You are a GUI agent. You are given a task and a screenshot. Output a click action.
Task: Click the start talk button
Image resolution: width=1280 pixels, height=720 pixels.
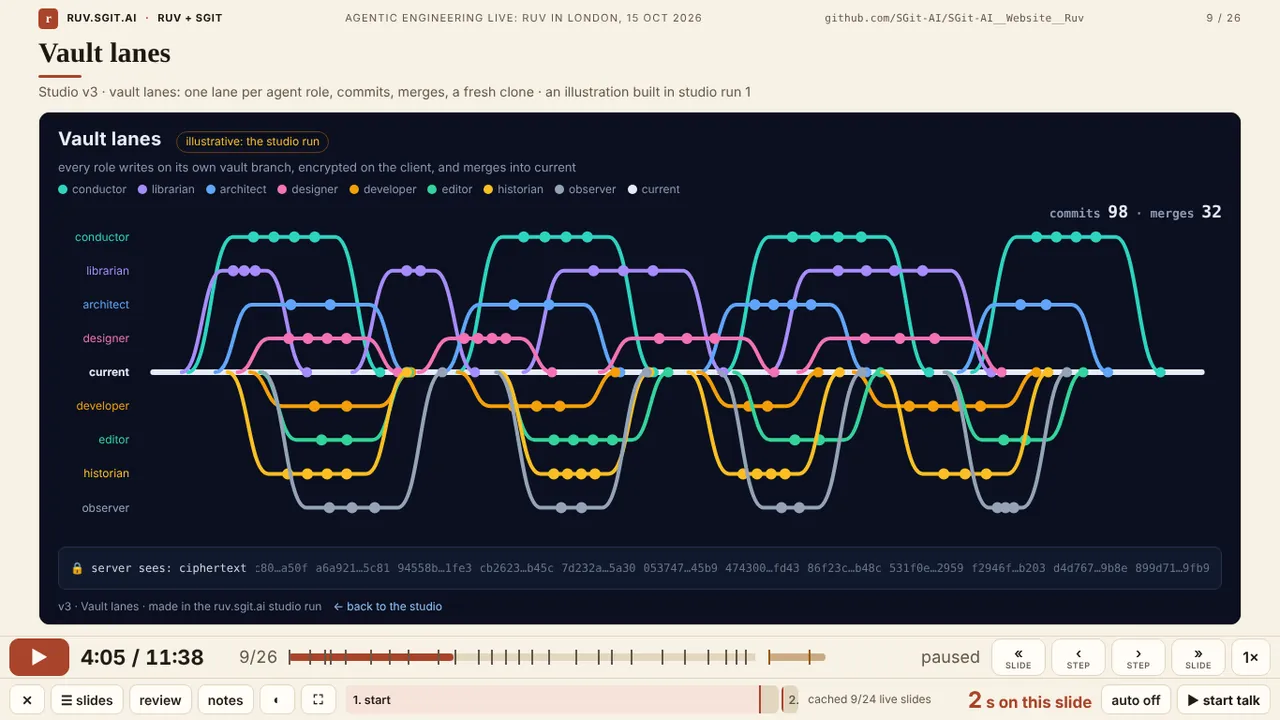click(x=1224, y=700)
